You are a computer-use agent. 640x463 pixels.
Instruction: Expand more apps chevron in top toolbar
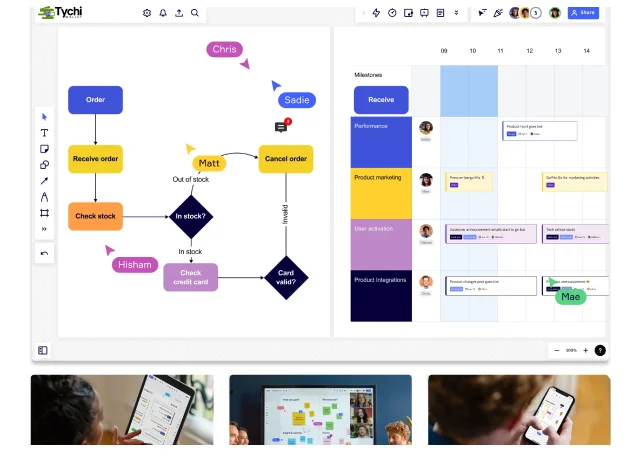(456, 13)
